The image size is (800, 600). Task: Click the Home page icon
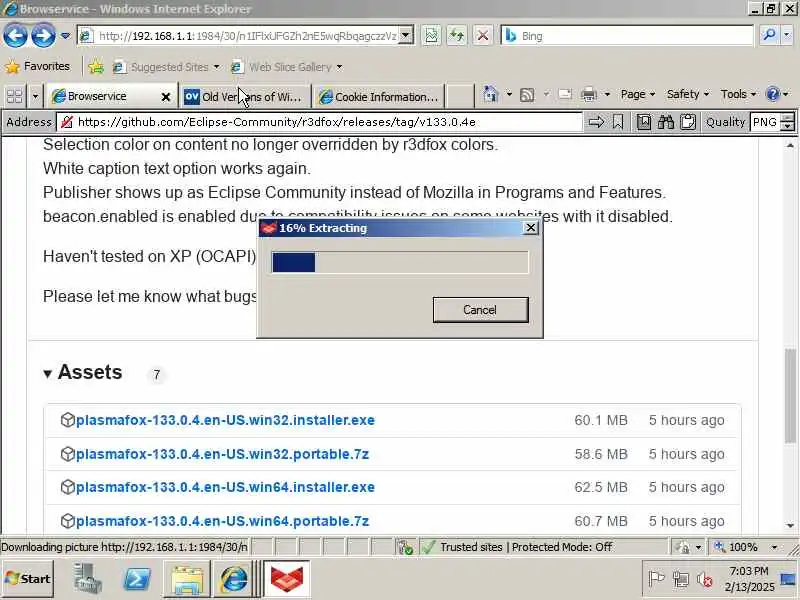491,94
